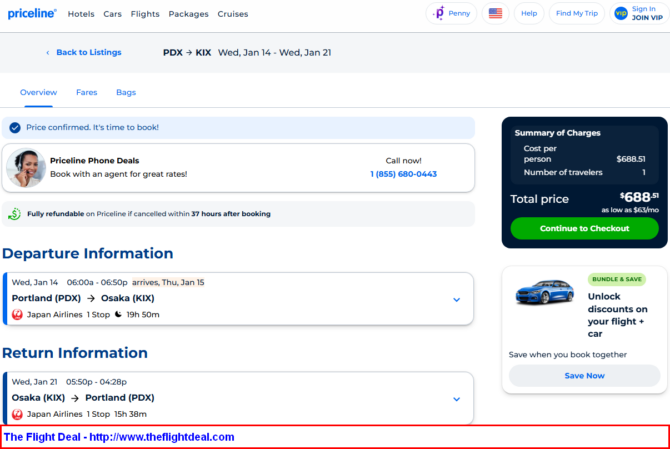Click the US flag country selector
Screen dimensions: 670x449
point(495,14)
